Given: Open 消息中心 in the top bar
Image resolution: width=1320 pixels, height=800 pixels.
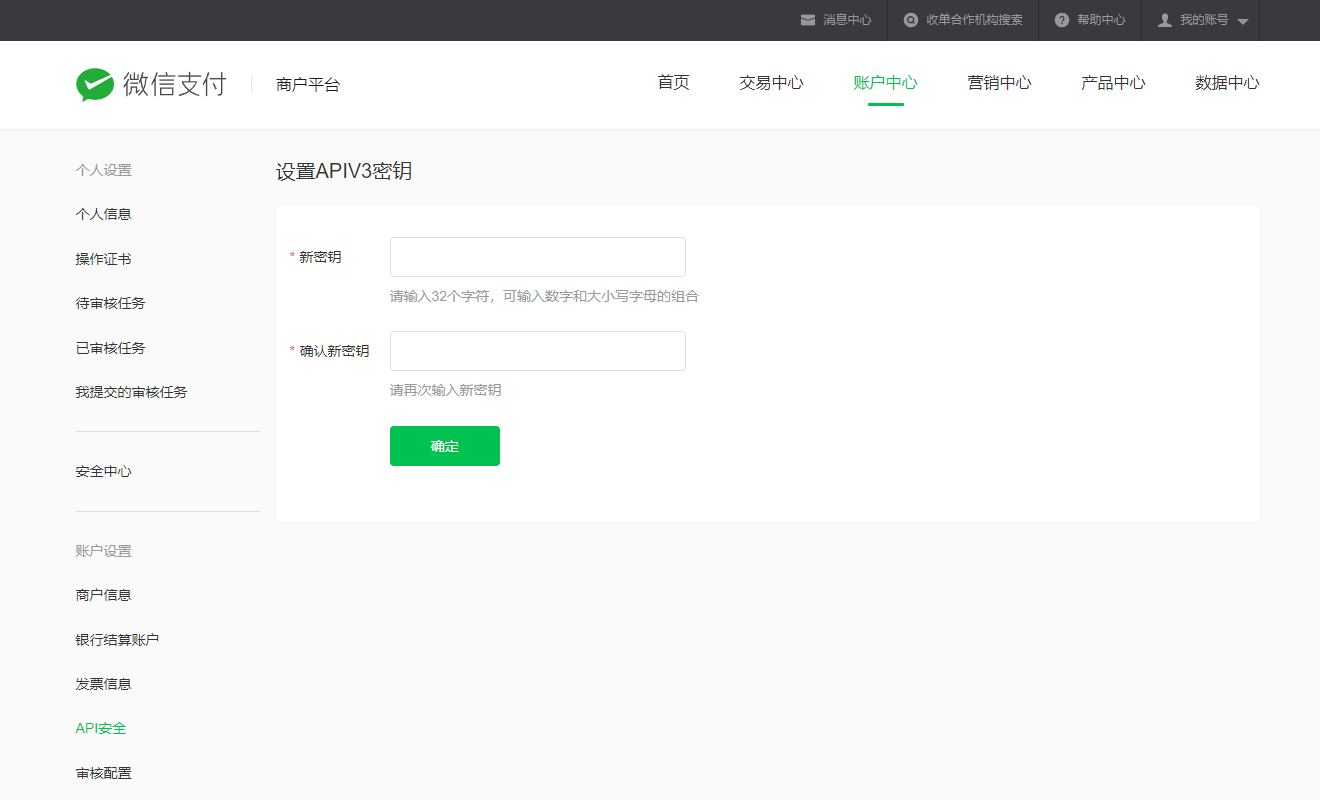Looking at the screenshot, I should point(847,20).
